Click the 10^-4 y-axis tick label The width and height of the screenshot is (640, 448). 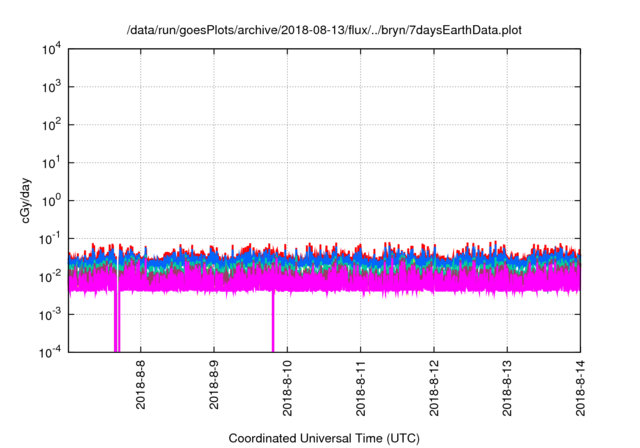coord(51,352)
